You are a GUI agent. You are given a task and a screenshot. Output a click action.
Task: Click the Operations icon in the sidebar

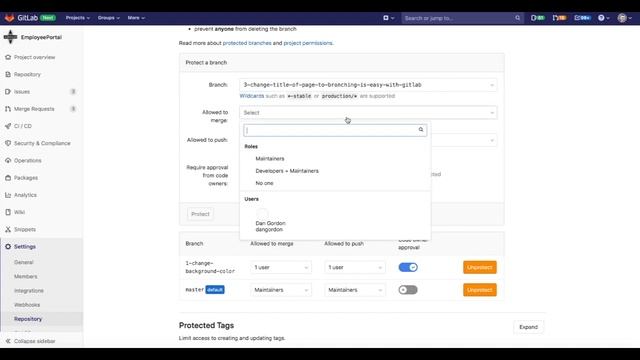8,160
